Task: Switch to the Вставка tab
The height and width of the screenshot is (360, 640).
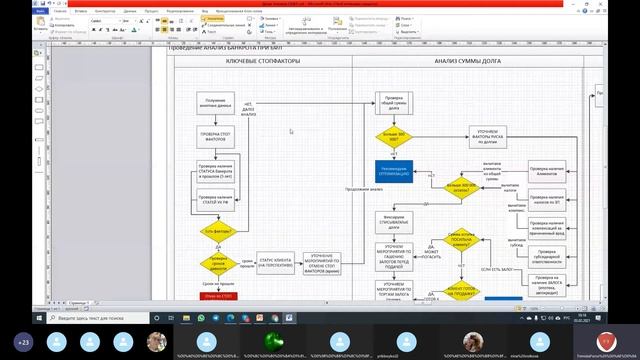Action: pos(81,11)
